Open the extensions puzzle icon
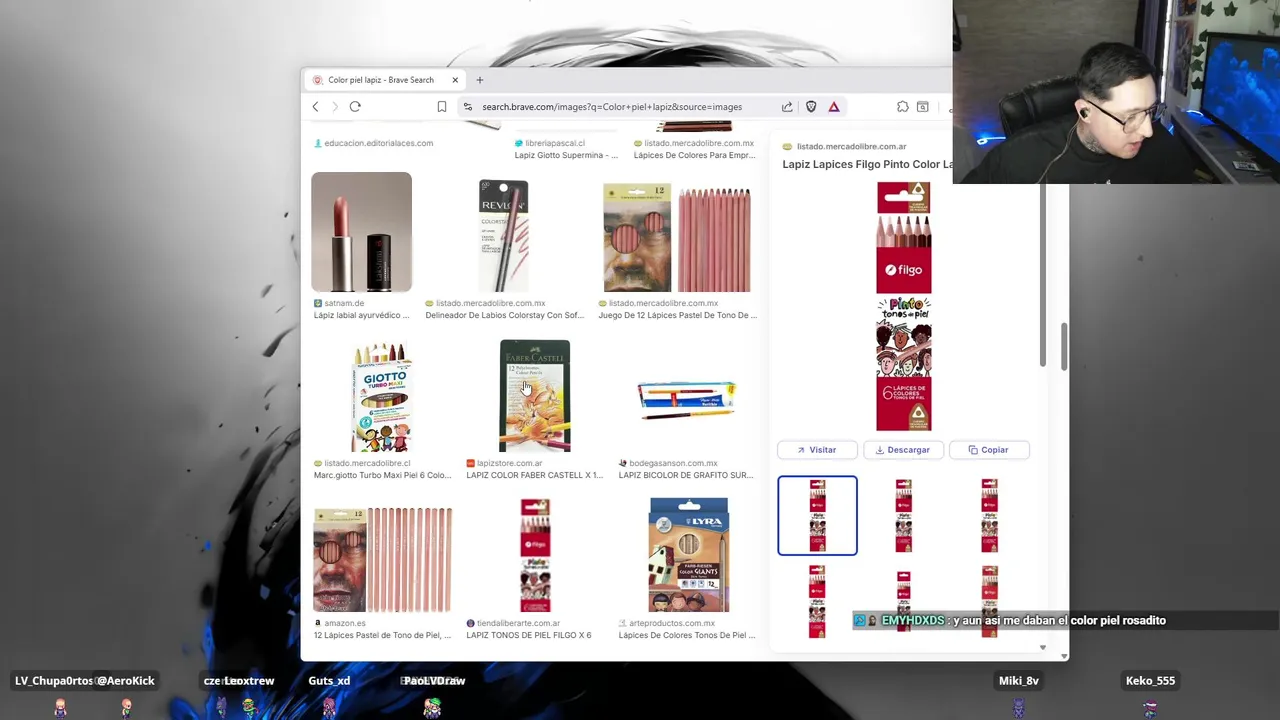The image size is (1280, 720). [x=903, y=107]
